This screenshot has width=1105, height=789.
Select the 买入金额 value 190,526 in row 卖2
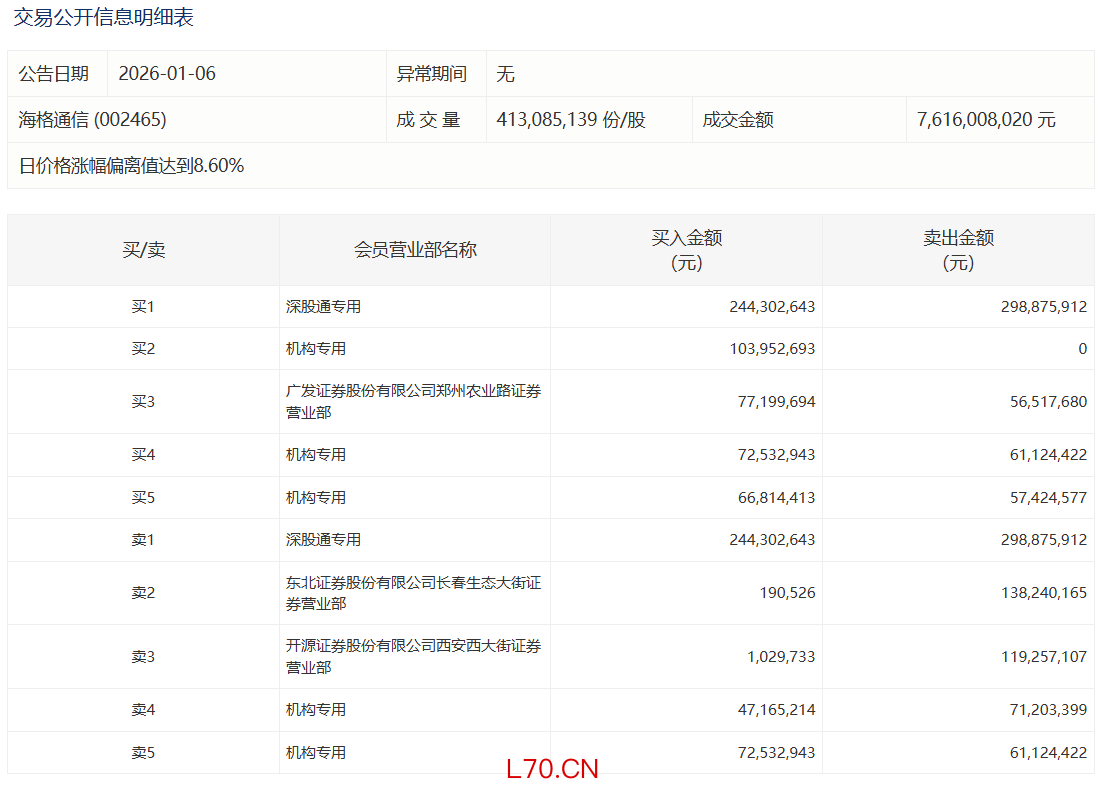pyautogui.click(x=787, y=593)
